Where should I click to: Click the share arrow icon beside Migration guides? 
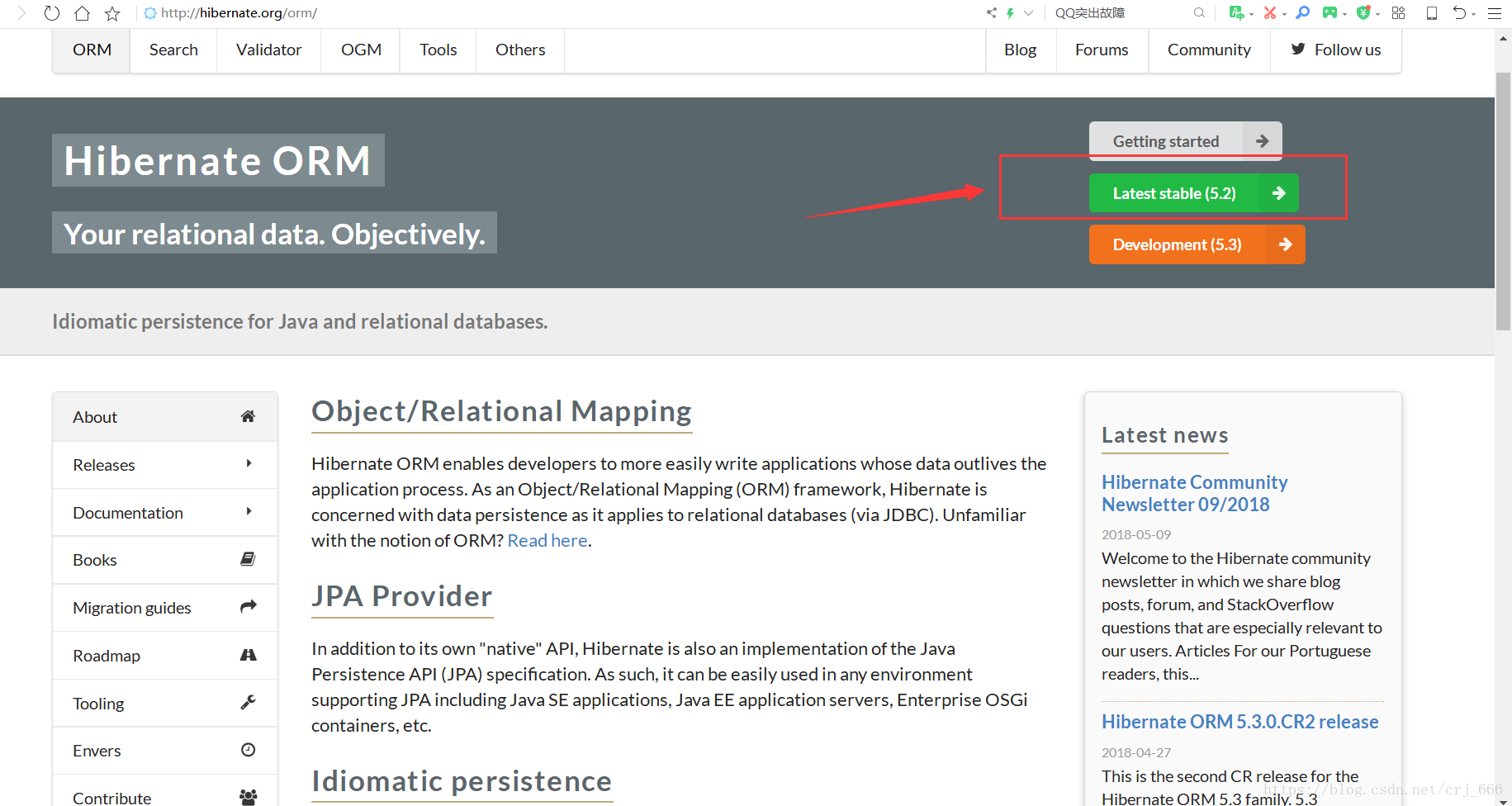pyautogui.click(x=248, y=607)
